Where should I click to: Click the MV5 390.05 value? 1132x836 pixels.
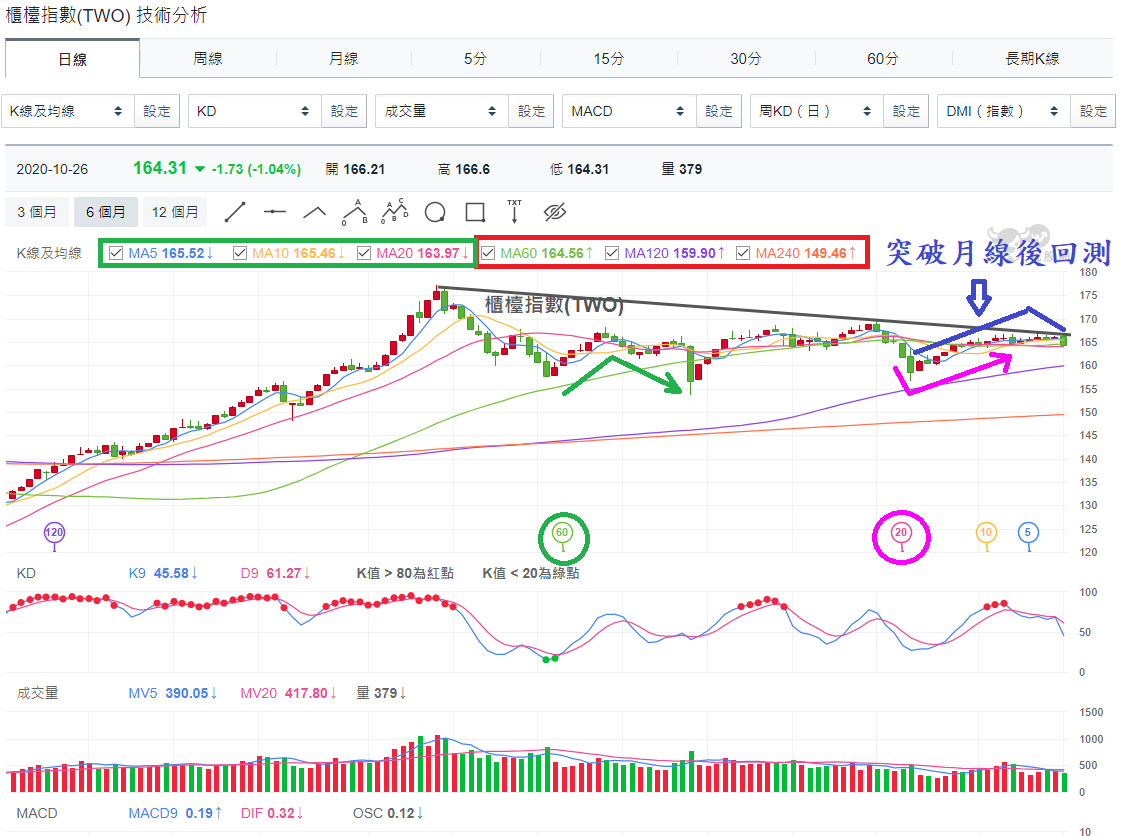click(173, 693)
